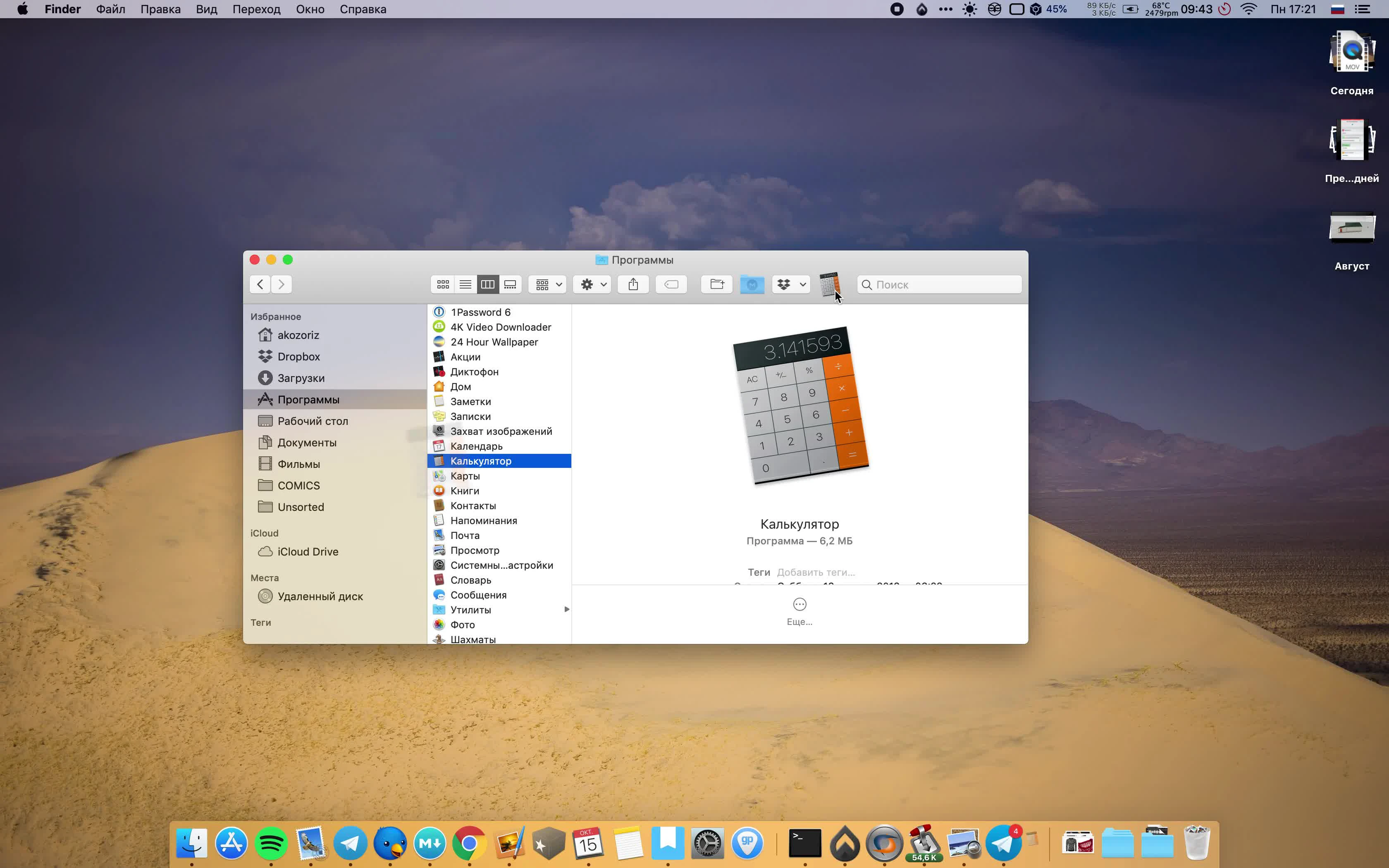Open iCloud Drive in sidebar
Viewport: 1389px width, 868px height.
point(307,551)
